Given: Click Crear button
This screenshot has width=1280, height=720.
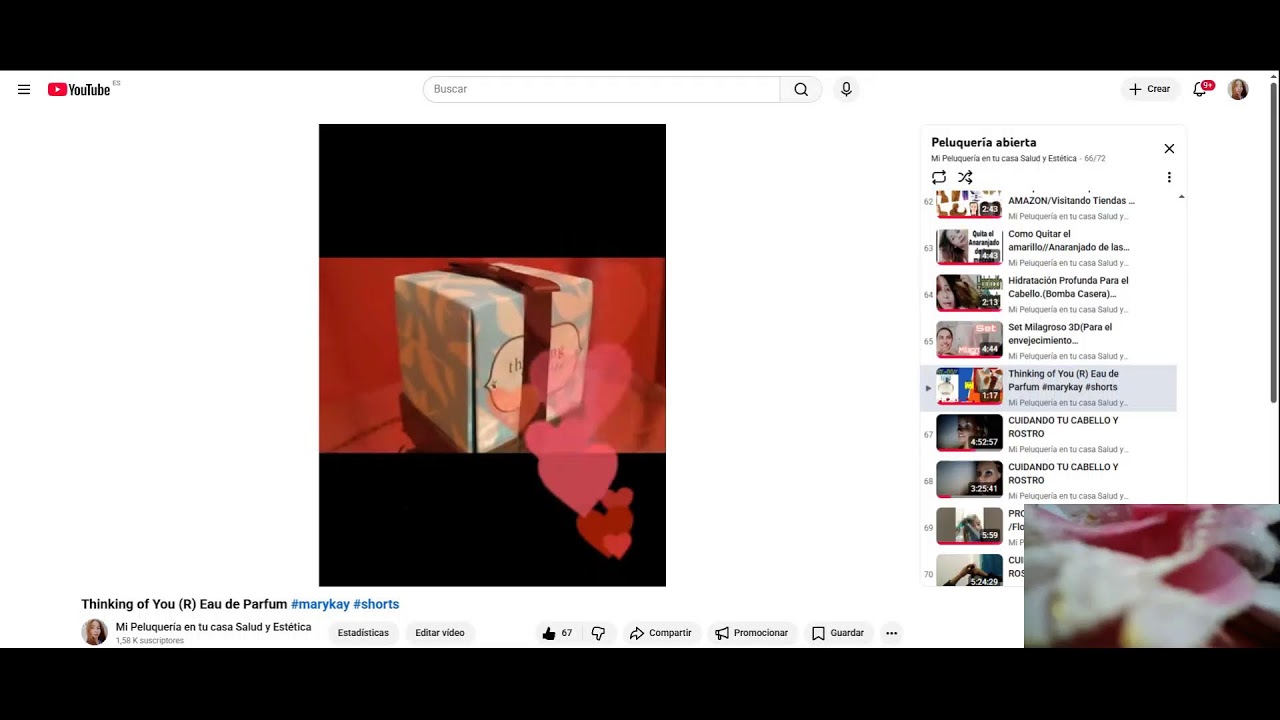Looking at the screenshot, I should (1150, 89).
